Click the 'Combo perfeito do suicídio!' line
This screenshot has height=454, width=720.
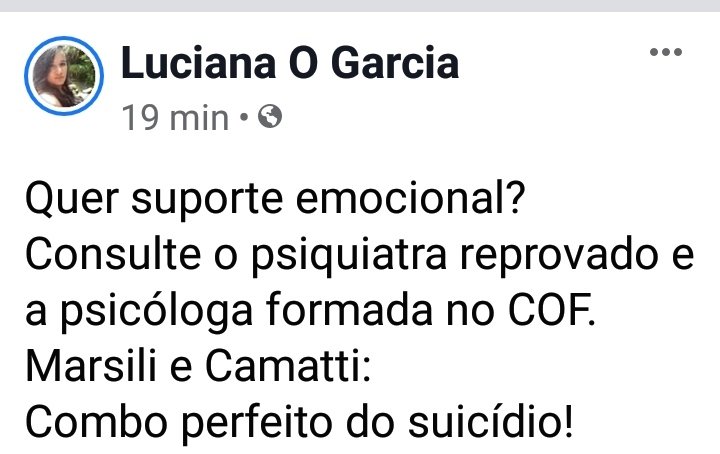click(x=299, y=422)
